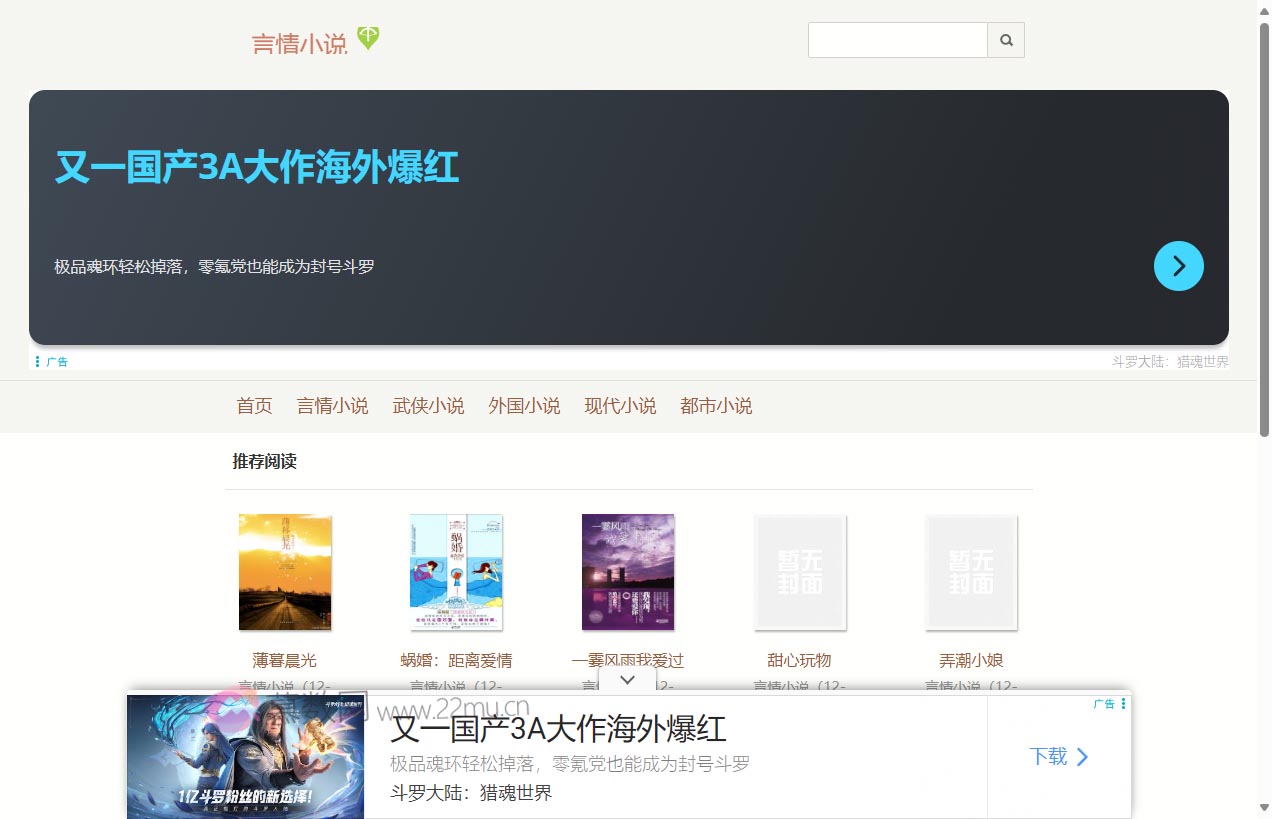Click the 一霎风雨我爱过 cover thumbnail
This screenshot has height=819, width=1272.
pos(628,572)
